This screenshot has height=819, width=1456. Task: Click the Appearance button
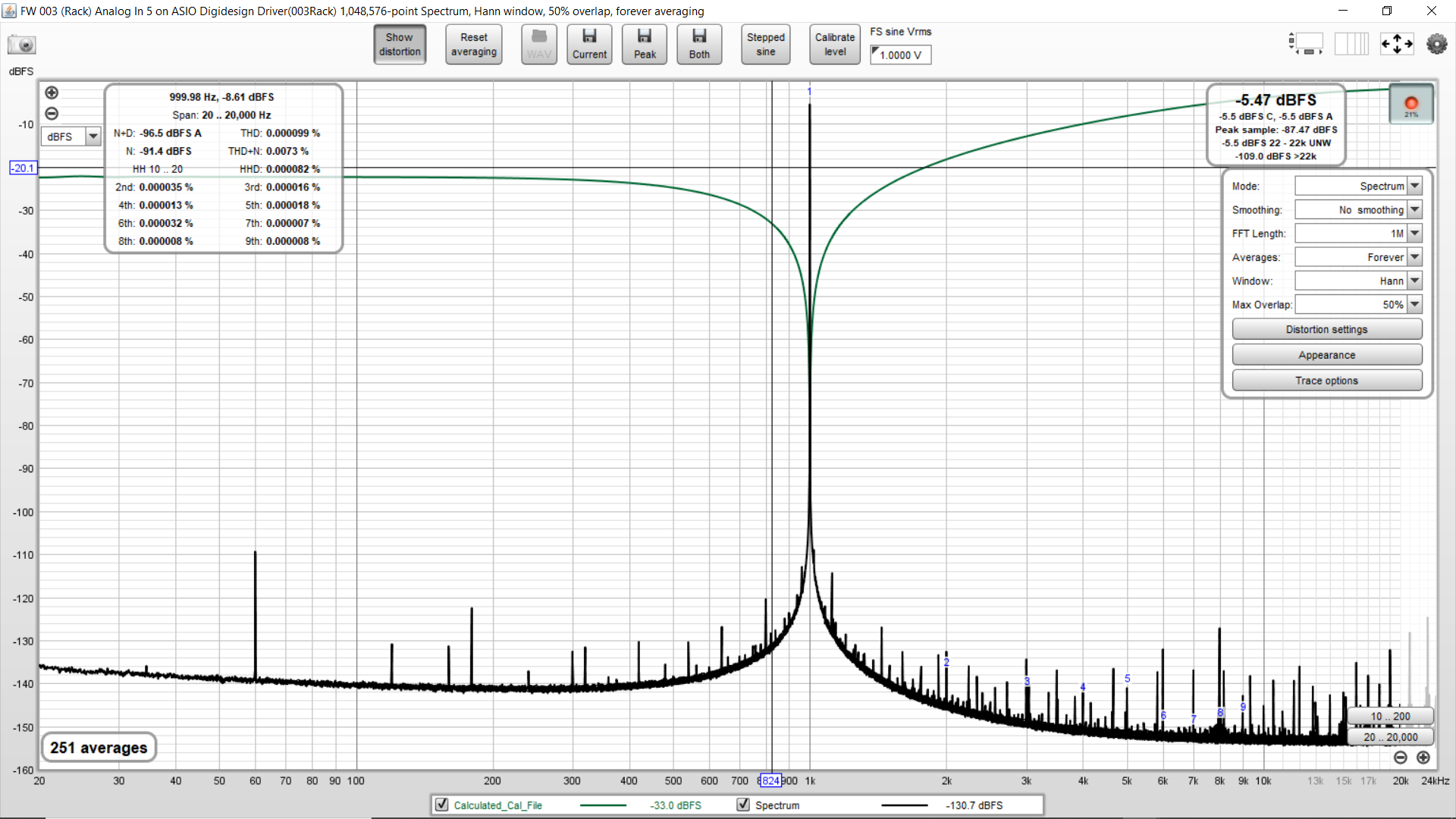[1326, 355]
